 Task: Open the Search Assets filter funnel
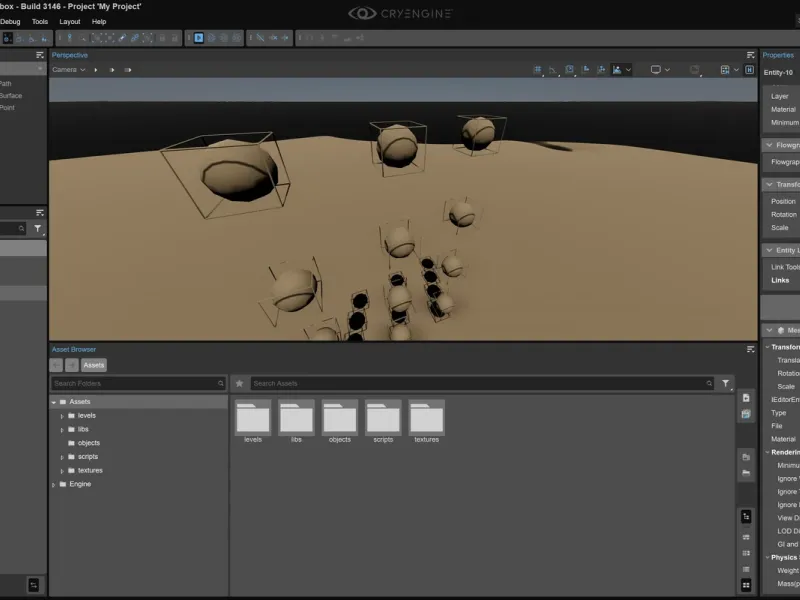point(726,383)
